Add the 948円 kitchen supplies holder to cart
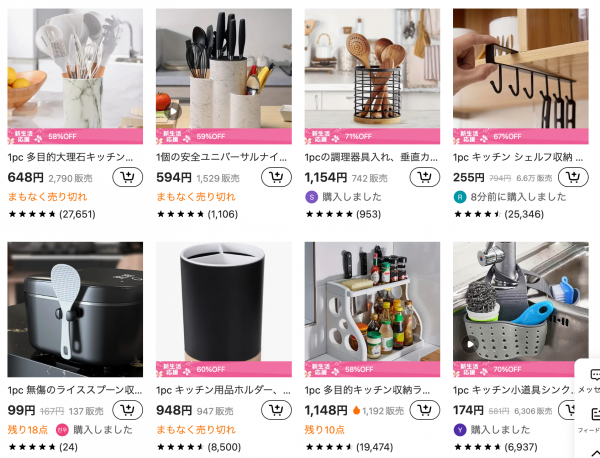This screenshot has width=600, height=458. pyautogui.click(x=276, y=410)
